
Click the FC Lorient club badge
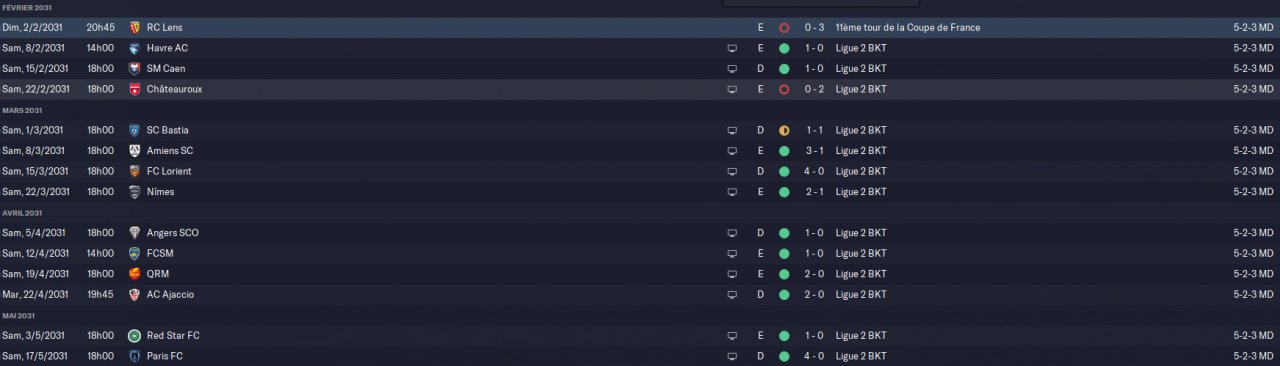[x=134, y=171]
